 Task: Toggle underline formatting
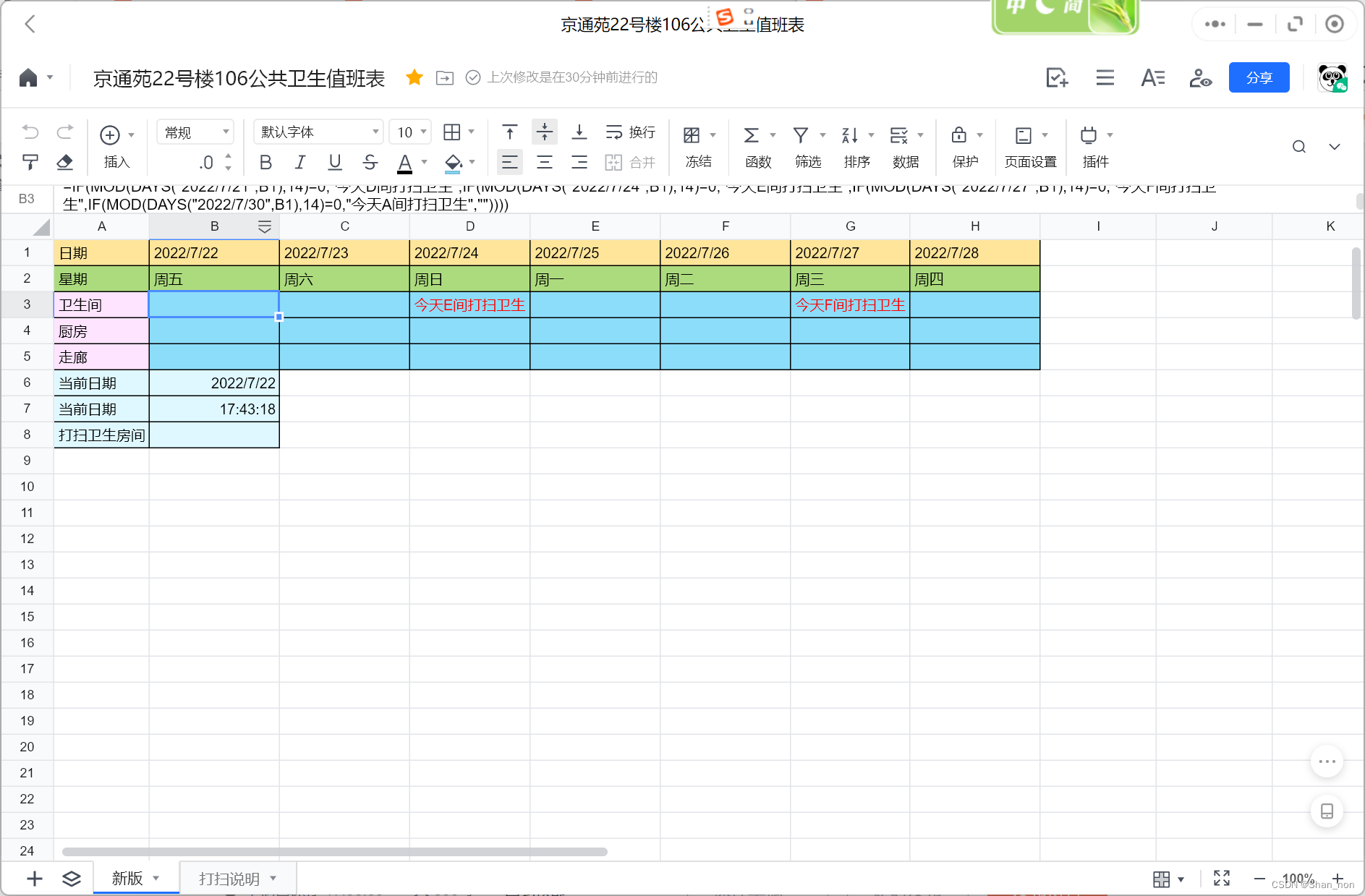[x=335, y=162]
